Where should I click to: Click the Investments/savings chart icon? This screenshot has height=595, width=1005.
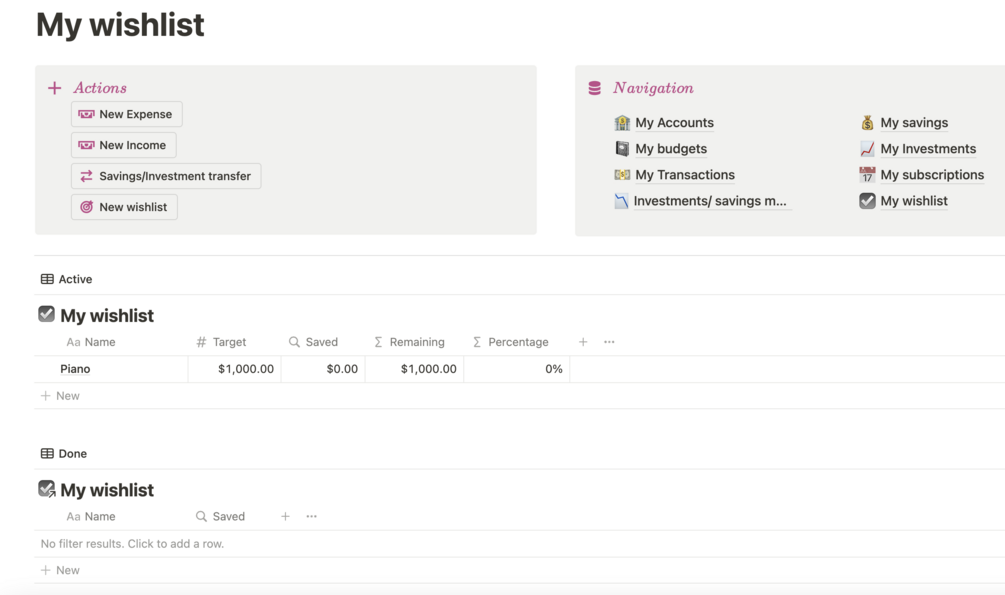pyautogui.click(x=622, y=201)
